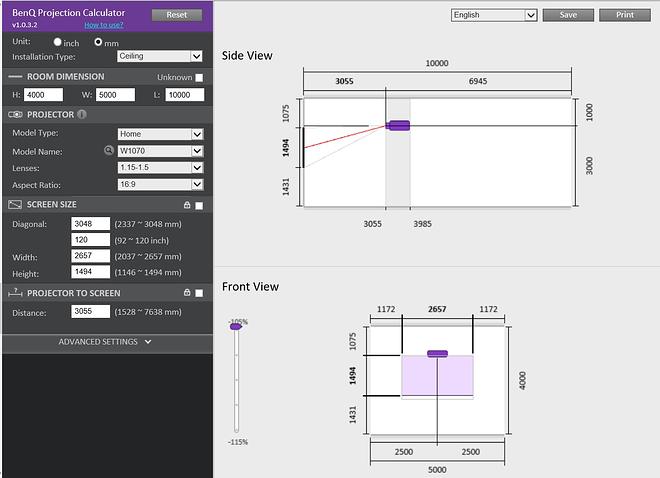Select mm unit radio button
This screenshot has width=660, height=478.
pyautogui.click(x=98, y=42)
